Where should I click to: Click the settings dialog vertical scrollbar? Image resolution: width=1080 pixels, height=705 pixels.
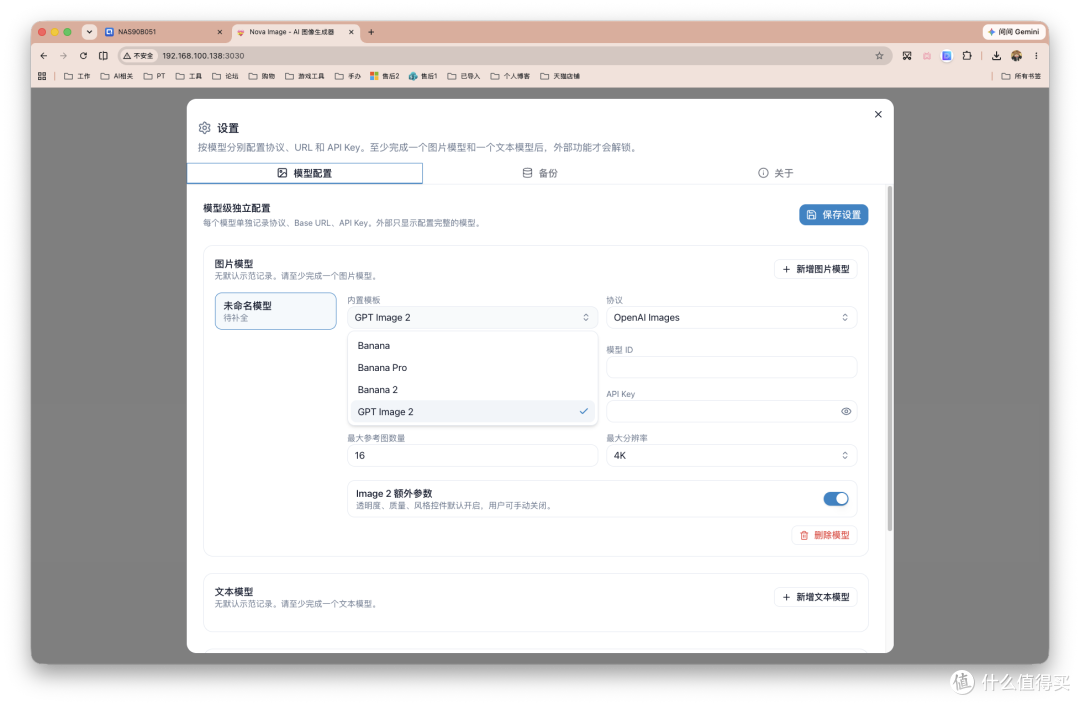point(890,358)
